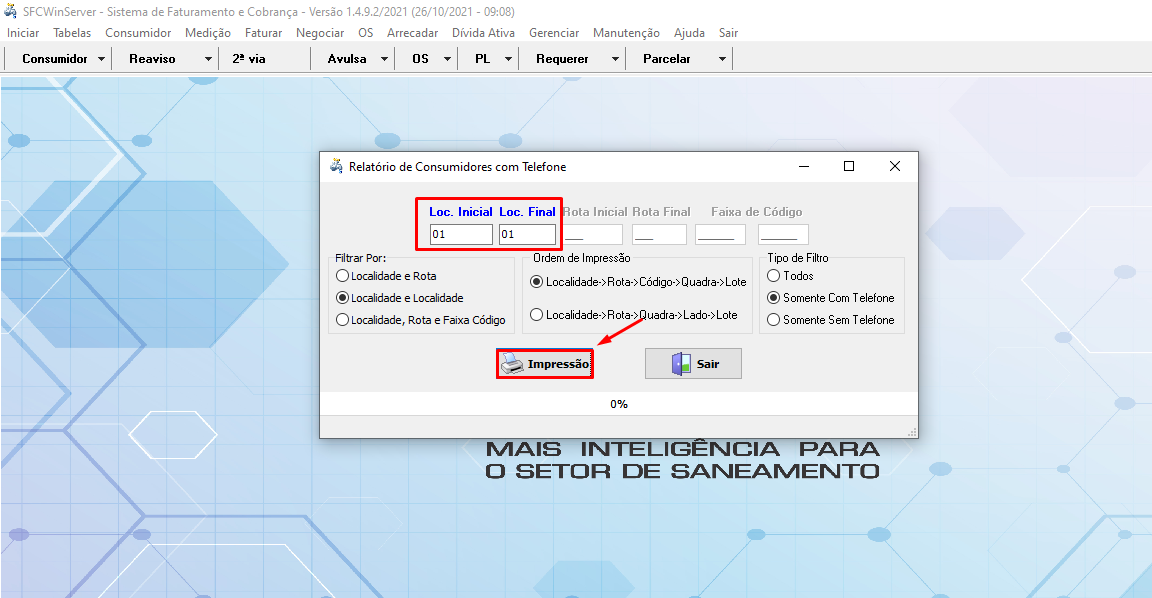This screenshot has height=598, width=1152.
Task: Click the 0% progress bar
Action: coord(618,404)
